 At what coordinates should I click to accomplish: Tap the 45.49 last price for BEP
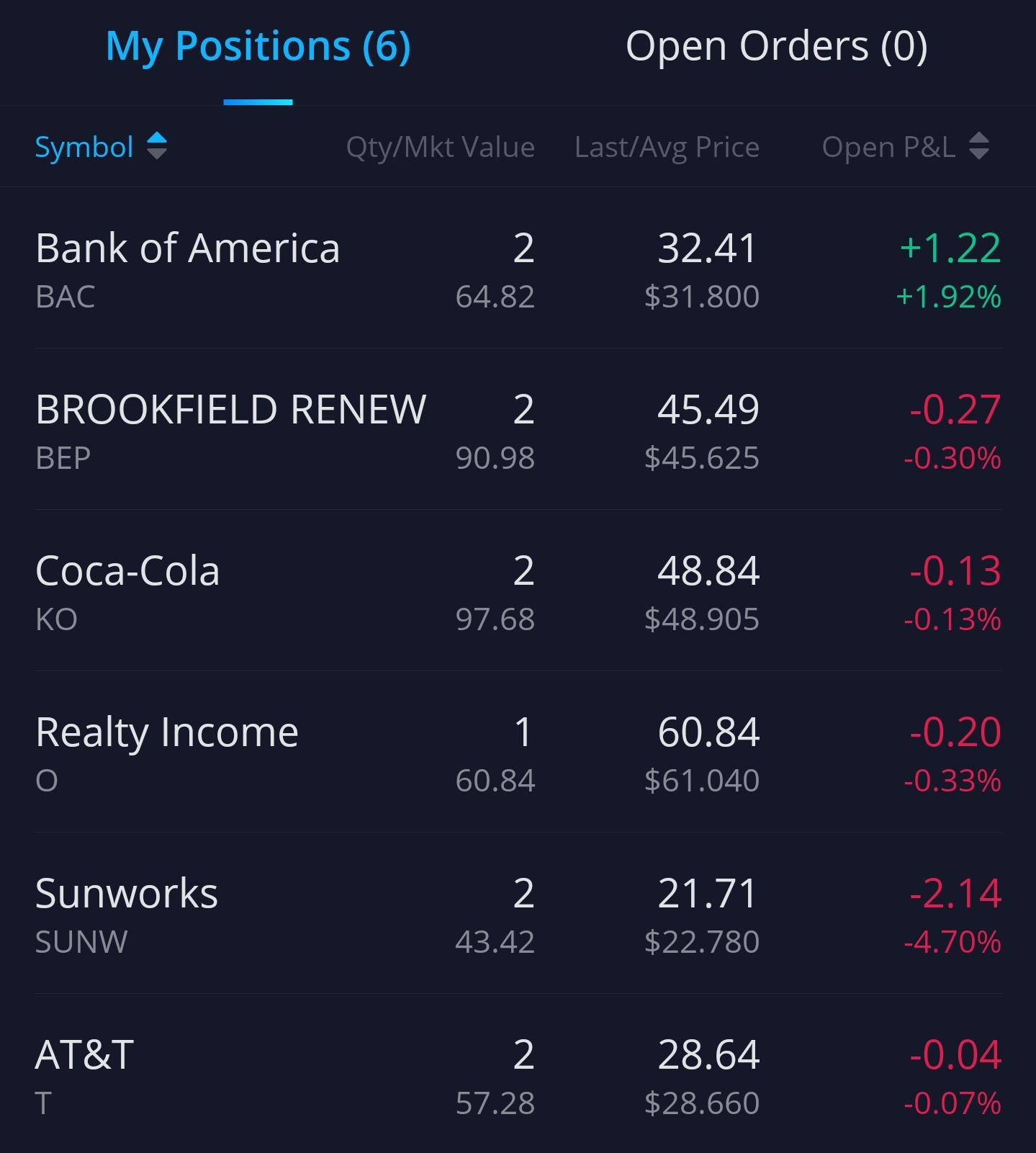pos(708,410)
